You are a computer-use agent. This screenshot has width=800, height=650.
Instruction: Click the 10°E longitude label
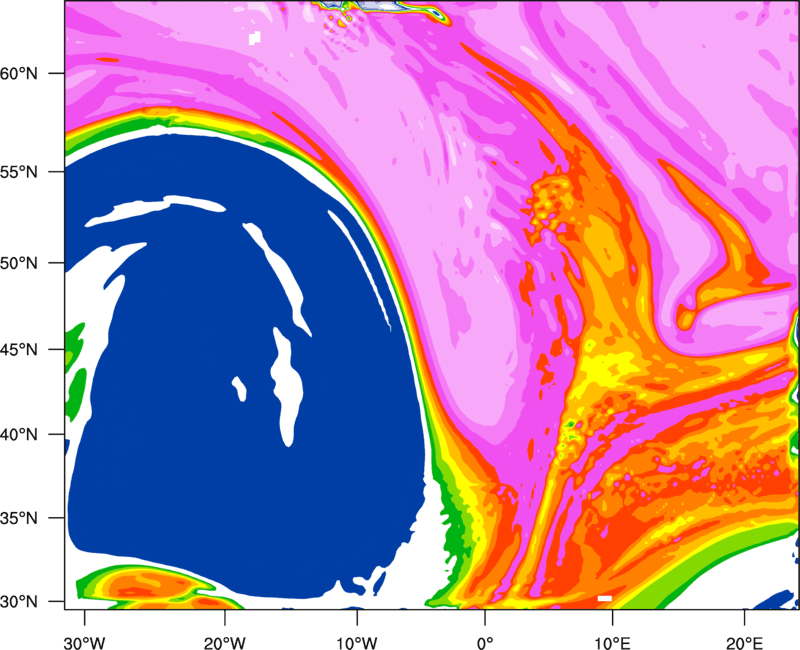612,643
